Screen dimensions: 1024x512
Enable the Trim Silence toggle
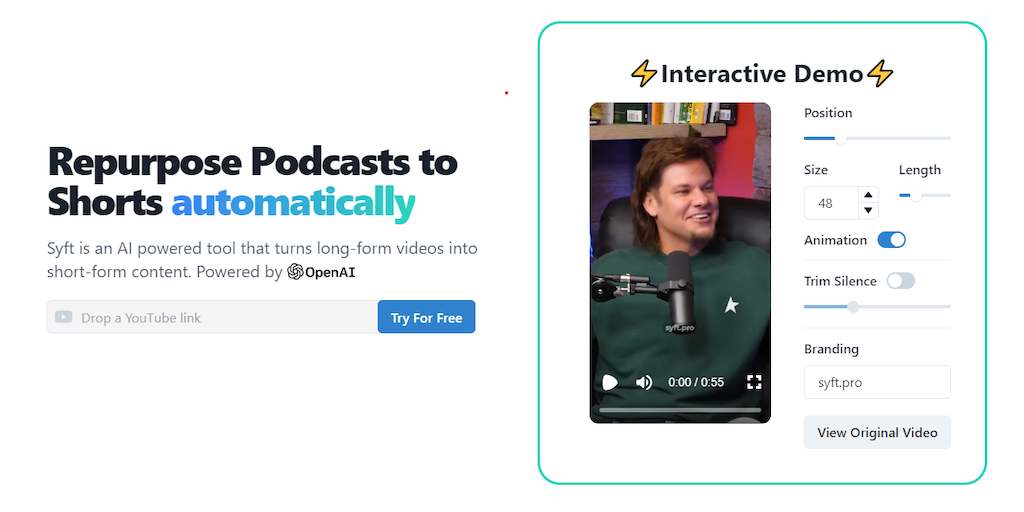(901, 281)
